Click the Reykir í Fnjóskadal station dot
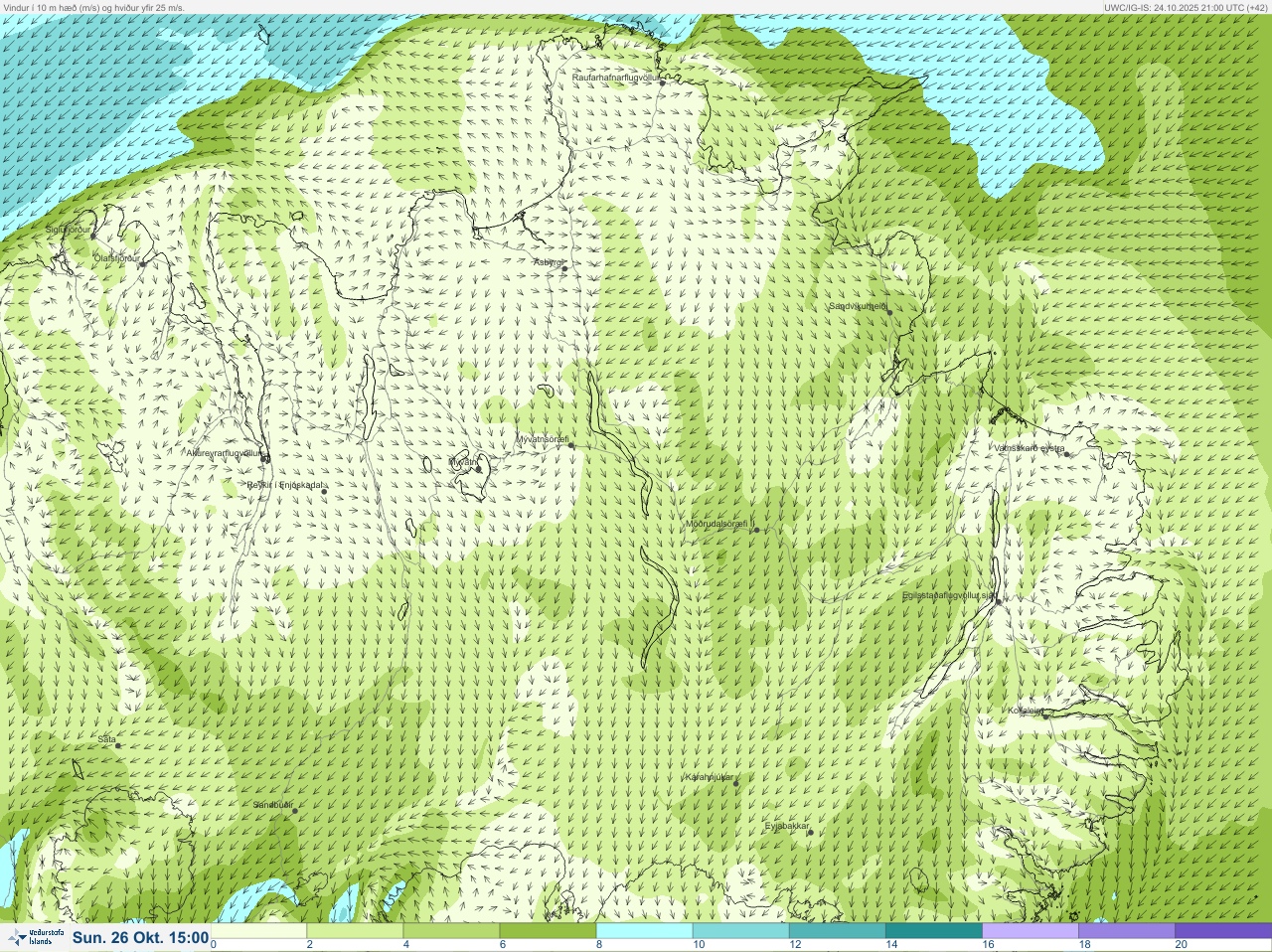This screenshot has width=1272, height=952. (x=324, y=492)
